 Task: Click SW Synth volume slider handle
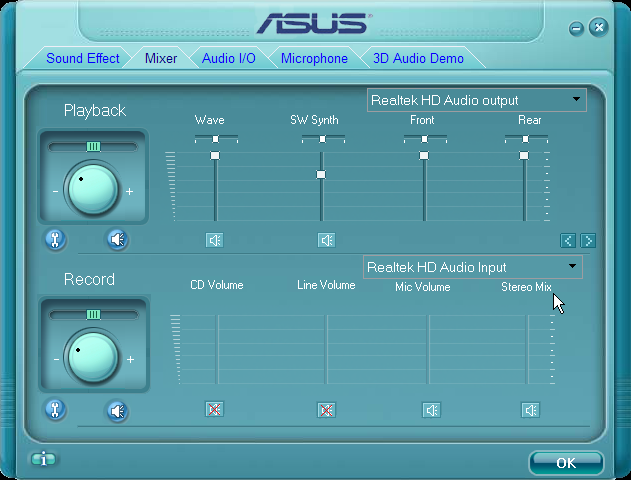321,174
